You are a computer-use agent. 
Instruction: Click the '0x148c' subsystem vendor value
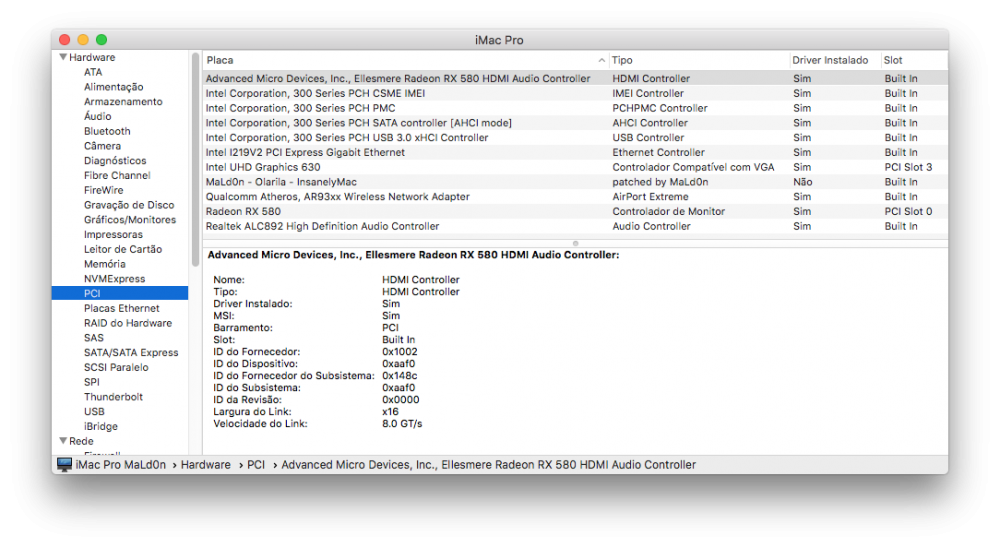(x=400, y=376)
